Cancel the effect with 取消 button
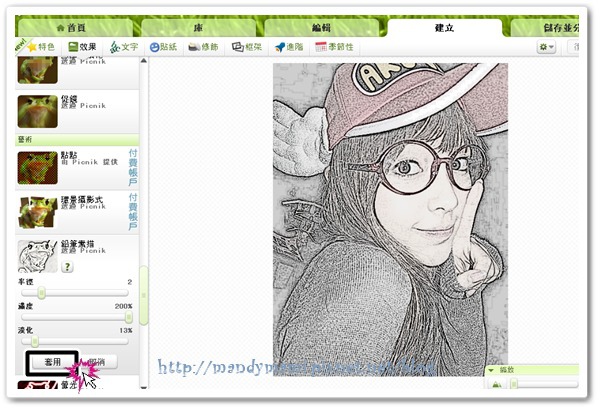 point(98,362)
